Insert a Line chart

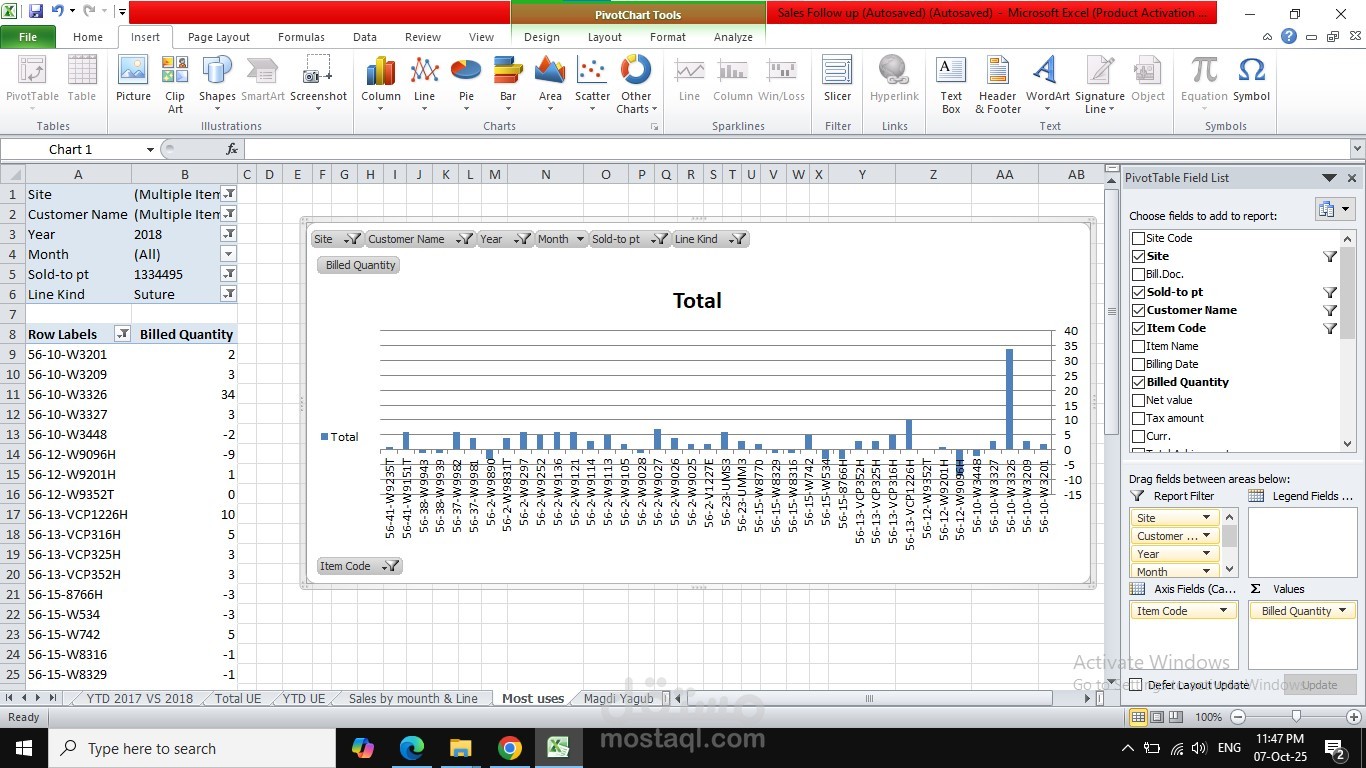click(x=425, y=85)
